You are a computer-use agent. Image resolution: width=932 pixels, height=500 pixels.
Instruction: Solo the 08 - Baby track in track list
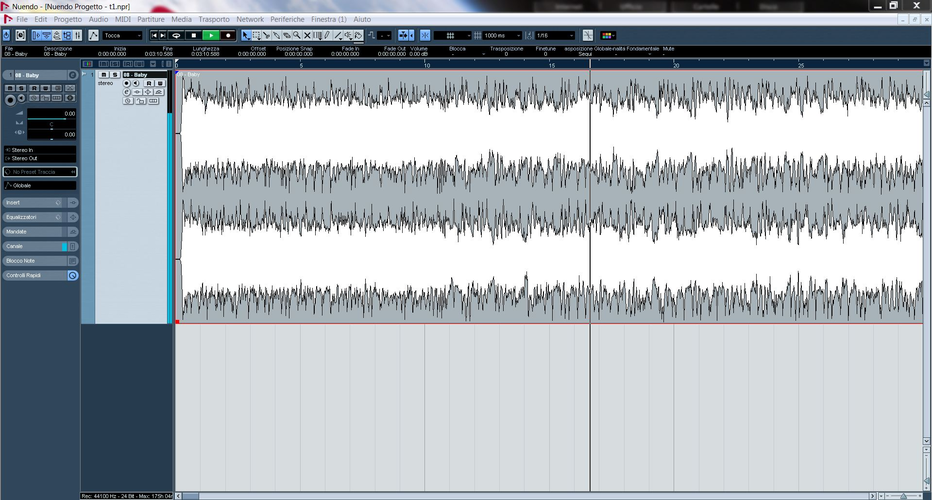[x=115, y=75]
